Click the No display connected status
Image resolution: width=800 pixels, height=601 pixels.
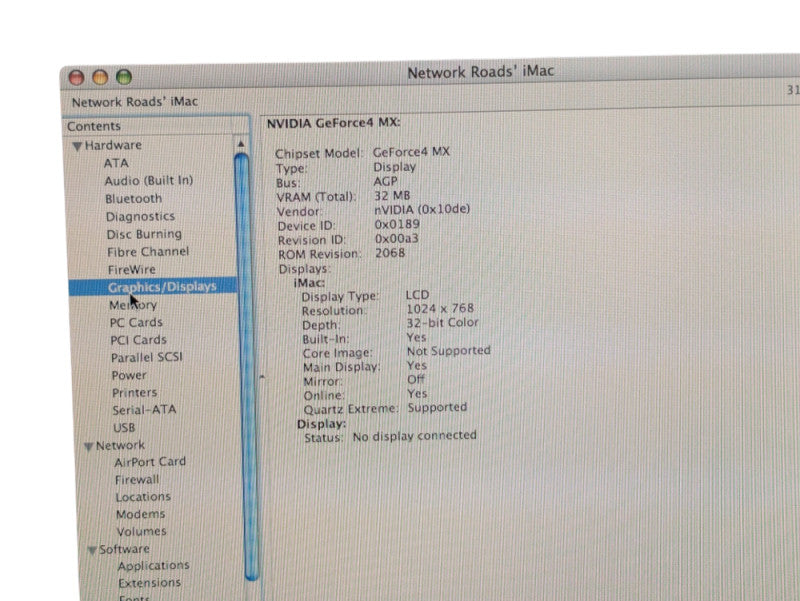(414, 436)
